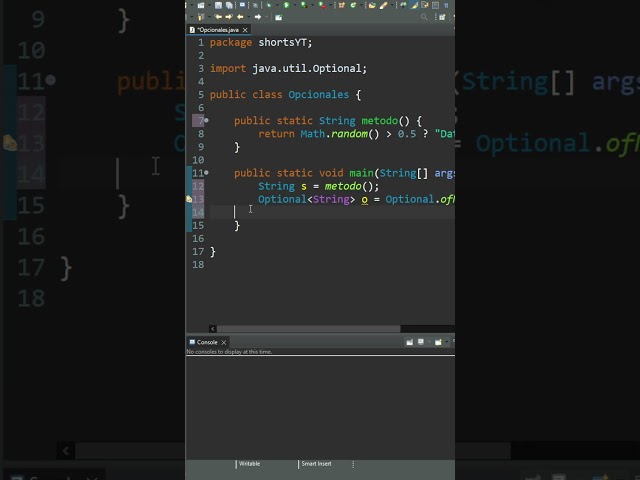The width and height of the screenshot is (640, 480).
Task: Click the Save All icon
Action: pyautogui.click(x=229, y=5)
